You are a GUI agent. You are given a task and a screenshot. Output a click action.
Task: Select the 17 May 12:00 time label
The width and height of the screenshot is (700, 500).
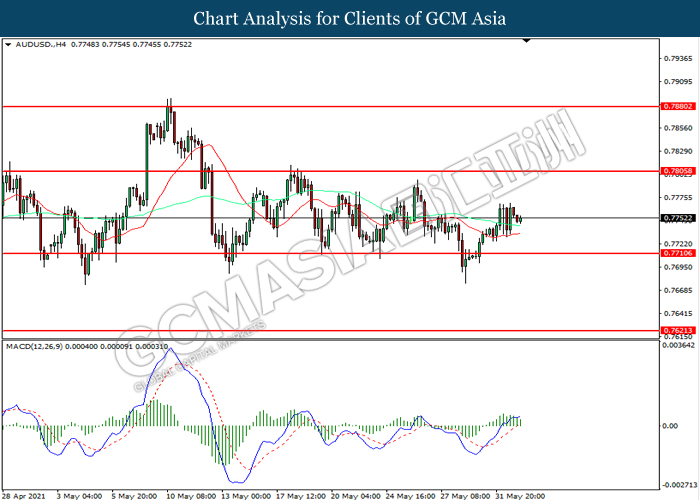click(x=301, y=496)
